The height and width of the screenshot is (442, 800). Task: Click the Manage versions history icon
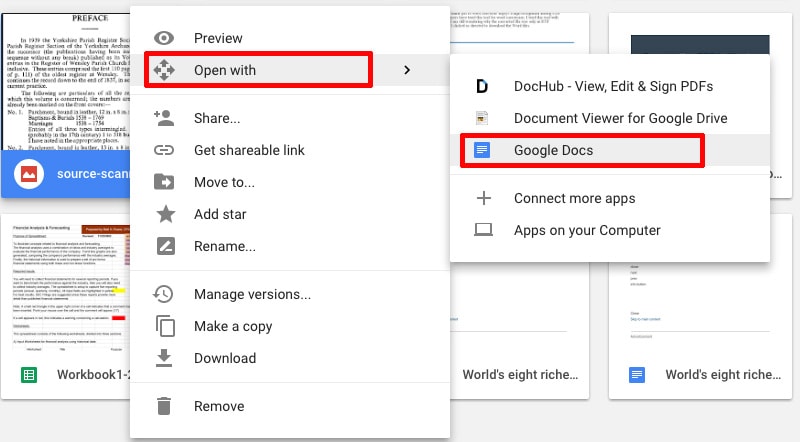click(163, 294)
